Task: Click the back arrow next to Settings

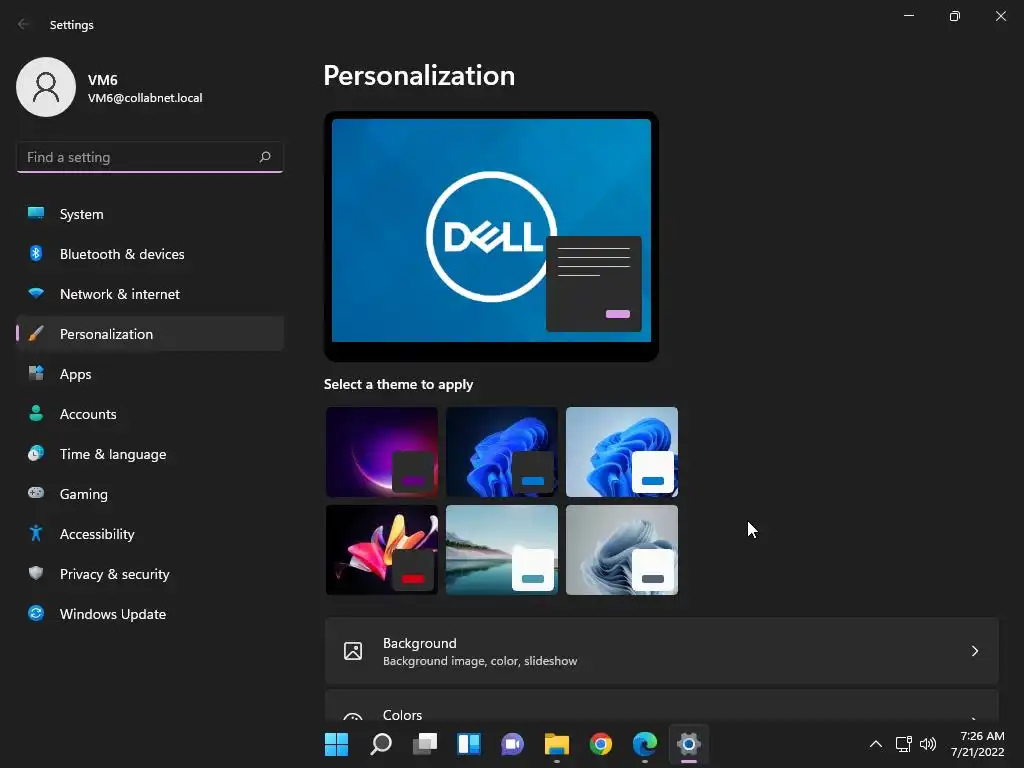Action: click(24, 24)
